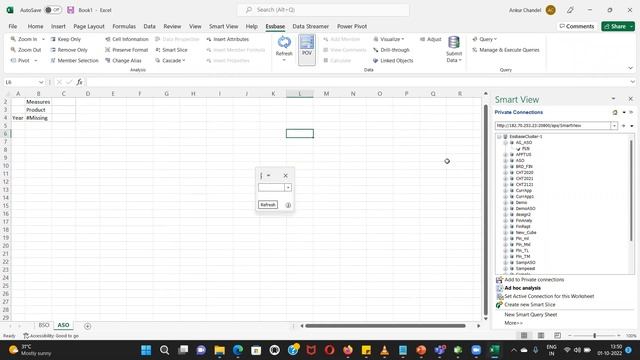640x360 pixels.
Task: Collapse the ribbon with the chevron
Action: tap(630, 68)
